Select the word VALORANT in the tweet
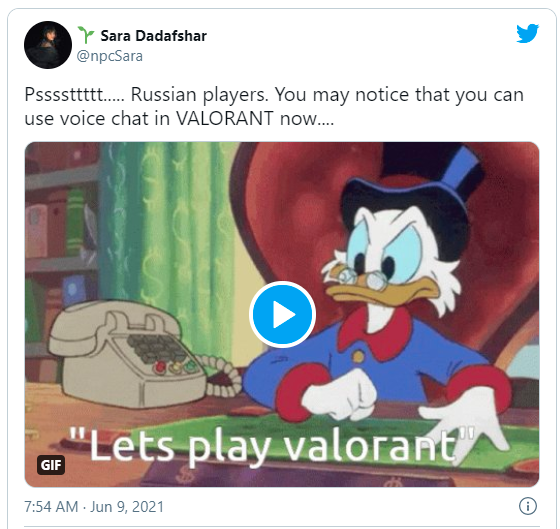 coord(225,118)
